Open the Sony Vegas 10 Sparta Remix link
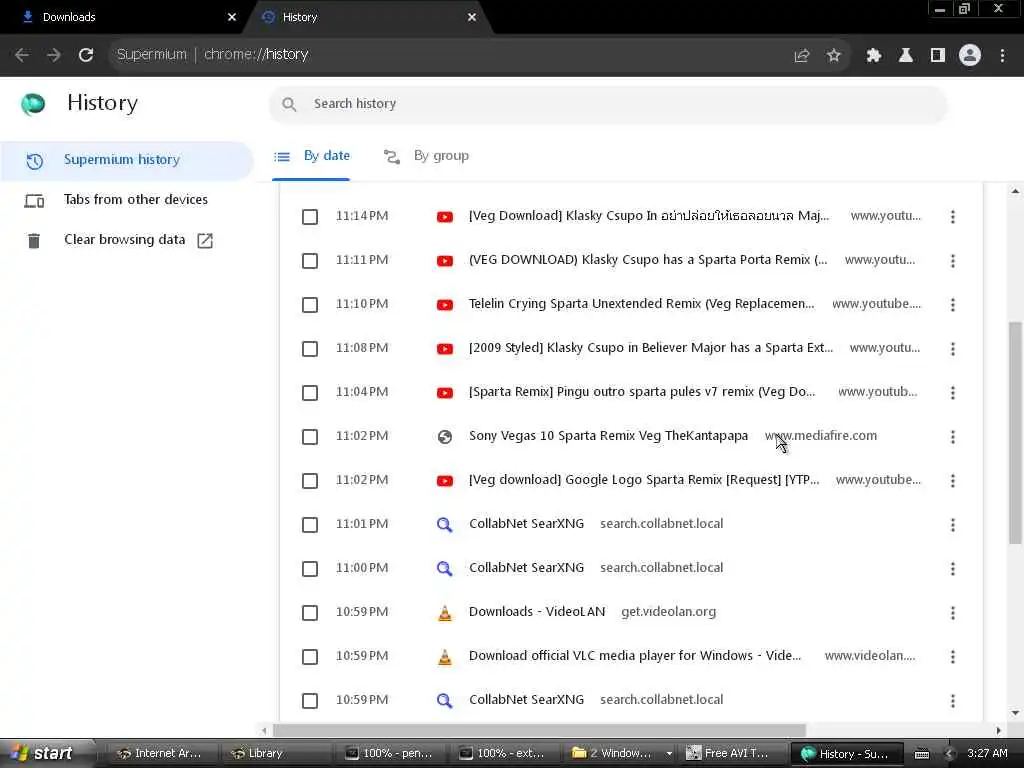 608,436
